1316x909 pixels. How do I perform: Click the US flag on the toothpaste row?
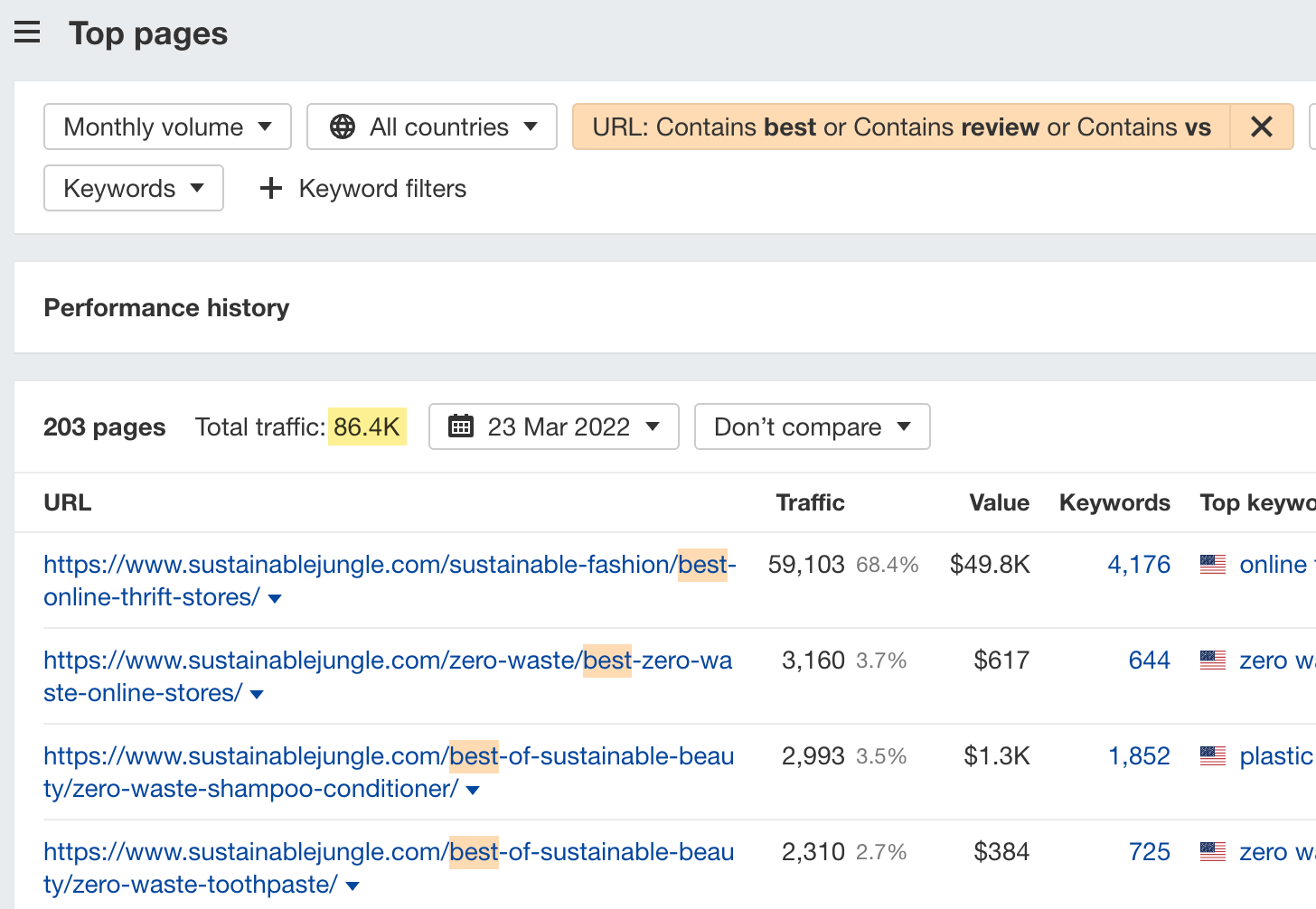(1211, 851)
